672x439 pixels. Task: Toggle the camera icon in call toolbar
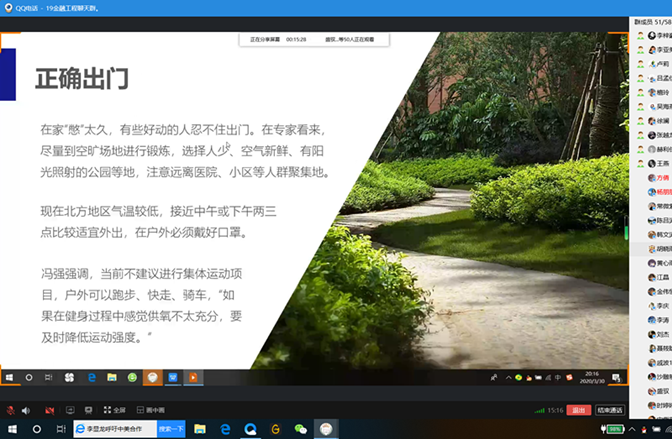coord(50,410)
